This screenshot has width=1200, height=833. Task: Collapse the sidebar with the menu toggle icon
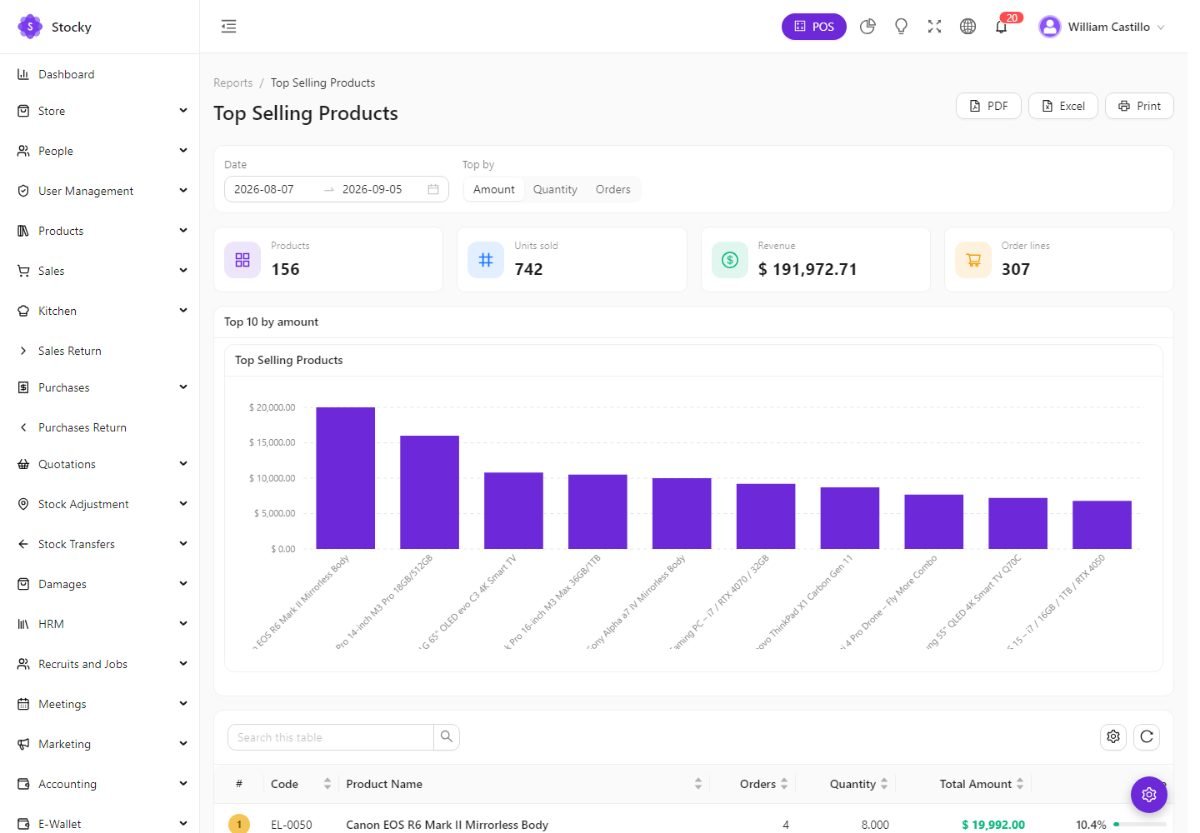pos(229,27)
